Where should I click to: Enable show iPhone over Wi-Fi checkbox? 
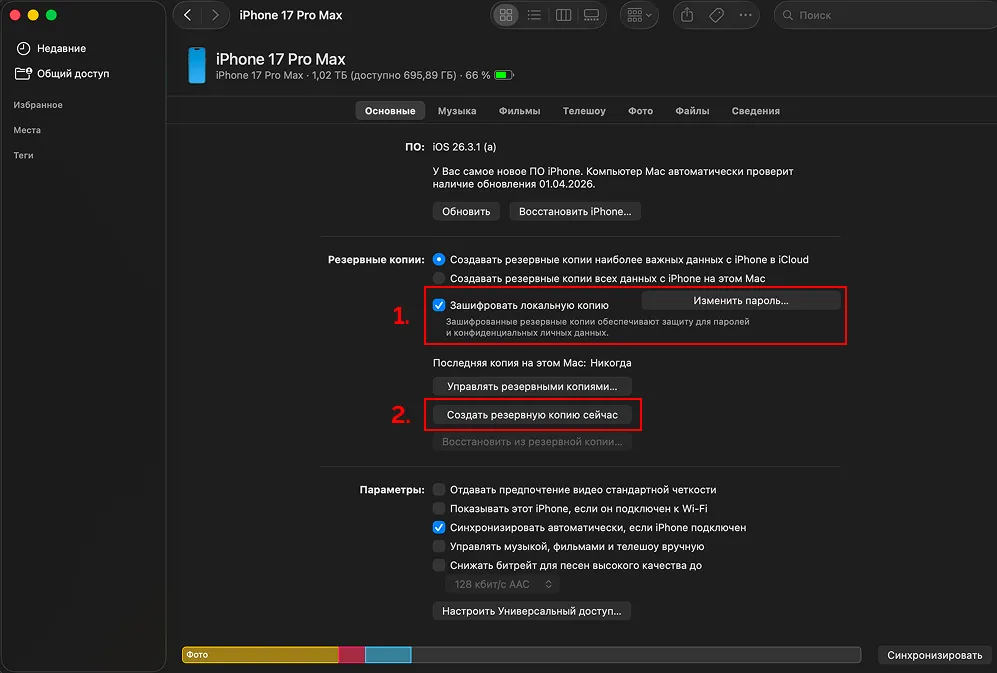click(439, 509)
